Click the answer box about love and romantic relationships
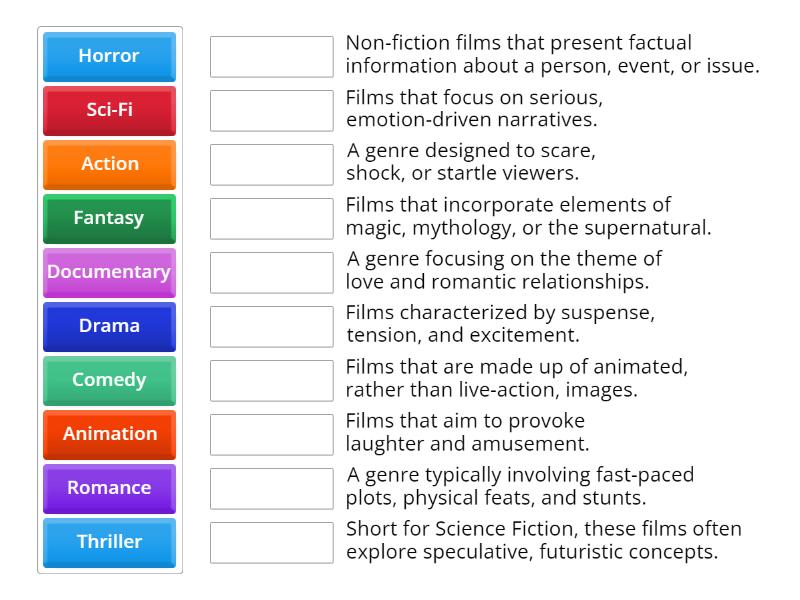800x600 pixels. [x=271, y=272]
